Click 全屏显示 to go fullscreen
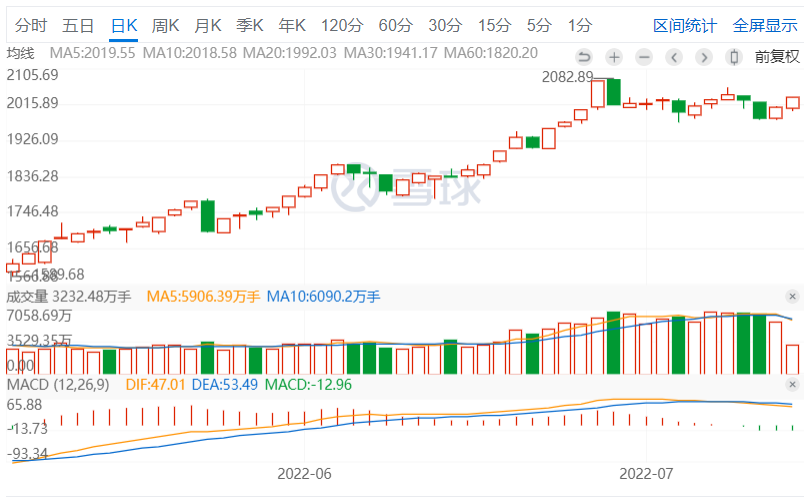The height and width of the screenshot is (497, 804). (765, 25)
